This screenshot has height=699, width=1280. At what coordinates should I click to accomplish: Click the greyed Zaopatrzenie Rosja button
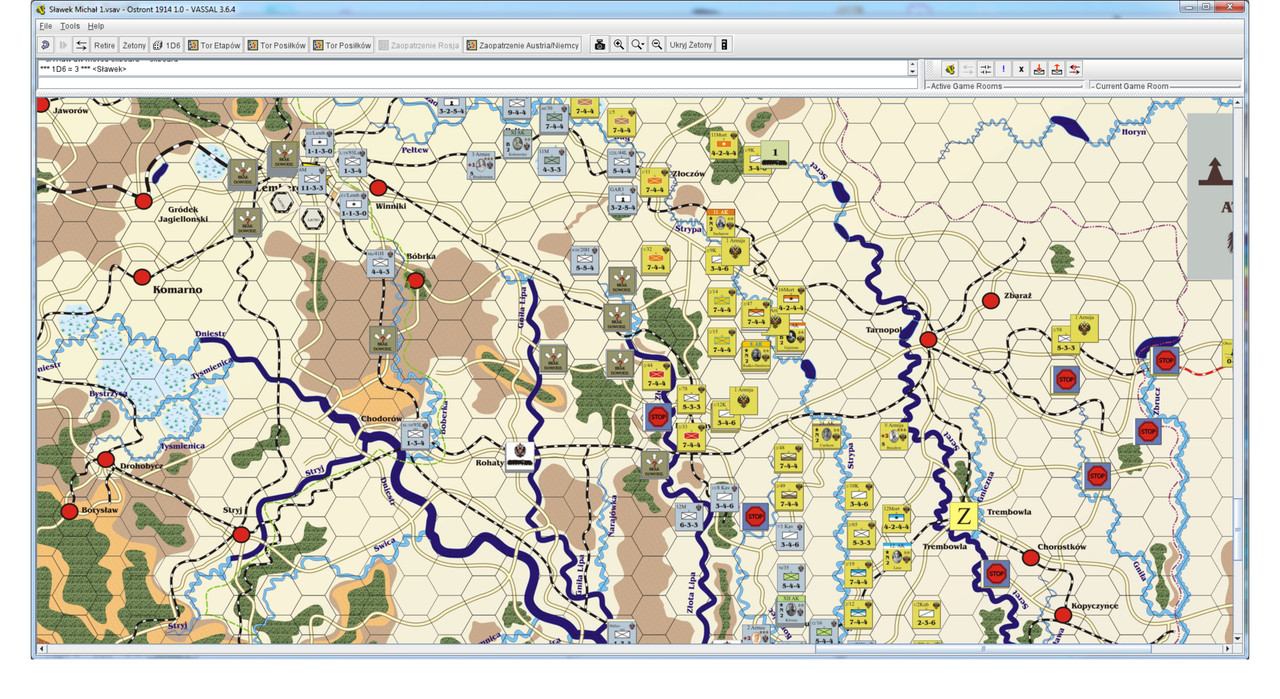click(419, 45)
